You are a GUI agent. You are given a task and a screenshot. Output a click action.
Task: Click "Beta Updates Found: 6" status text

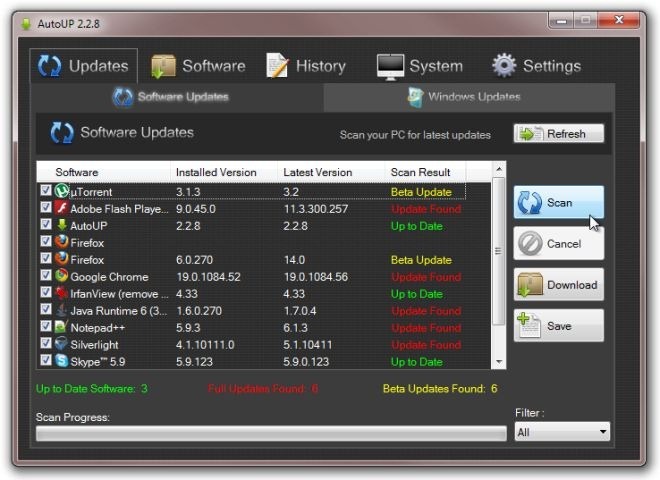coord(440,388)
